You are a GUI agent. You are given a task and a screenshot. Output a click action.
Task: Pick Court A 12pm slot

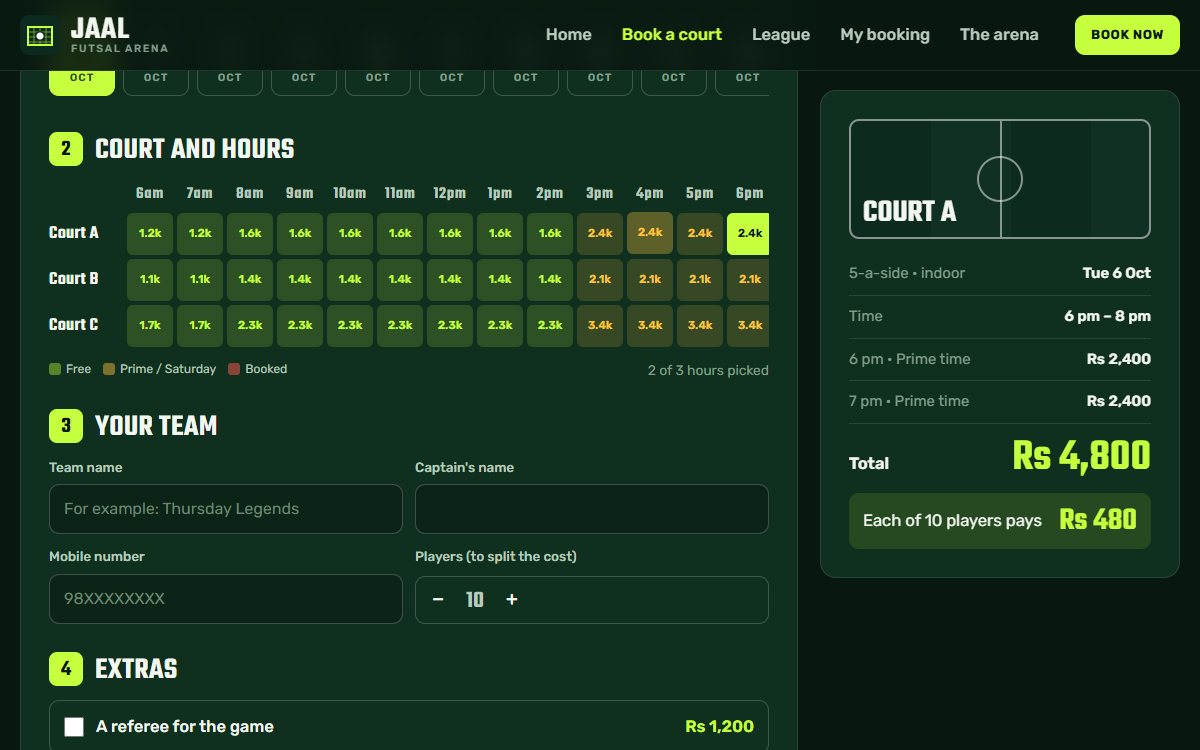click(450, 233)
